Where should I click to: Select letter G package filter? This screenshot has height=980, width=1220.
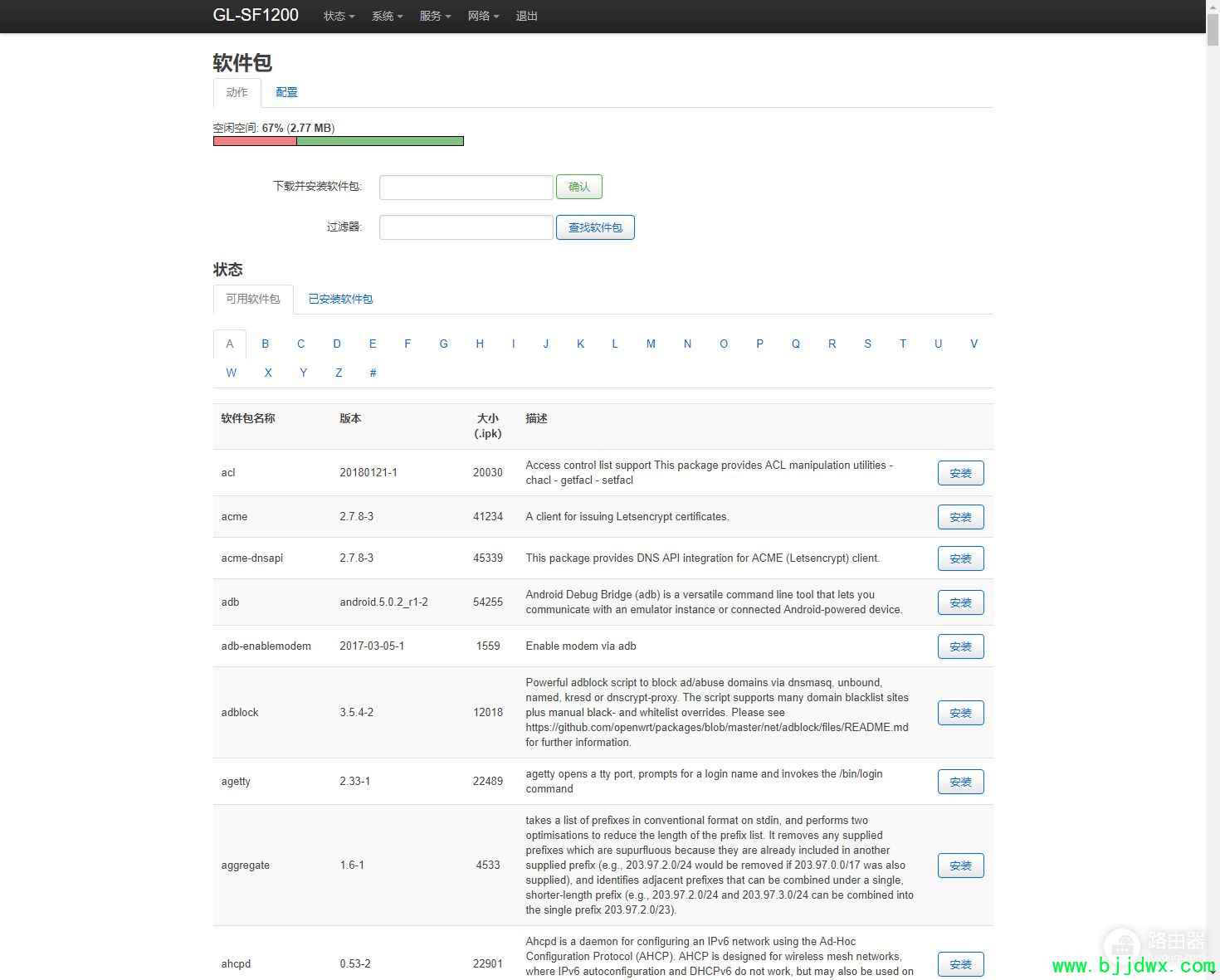444,344
